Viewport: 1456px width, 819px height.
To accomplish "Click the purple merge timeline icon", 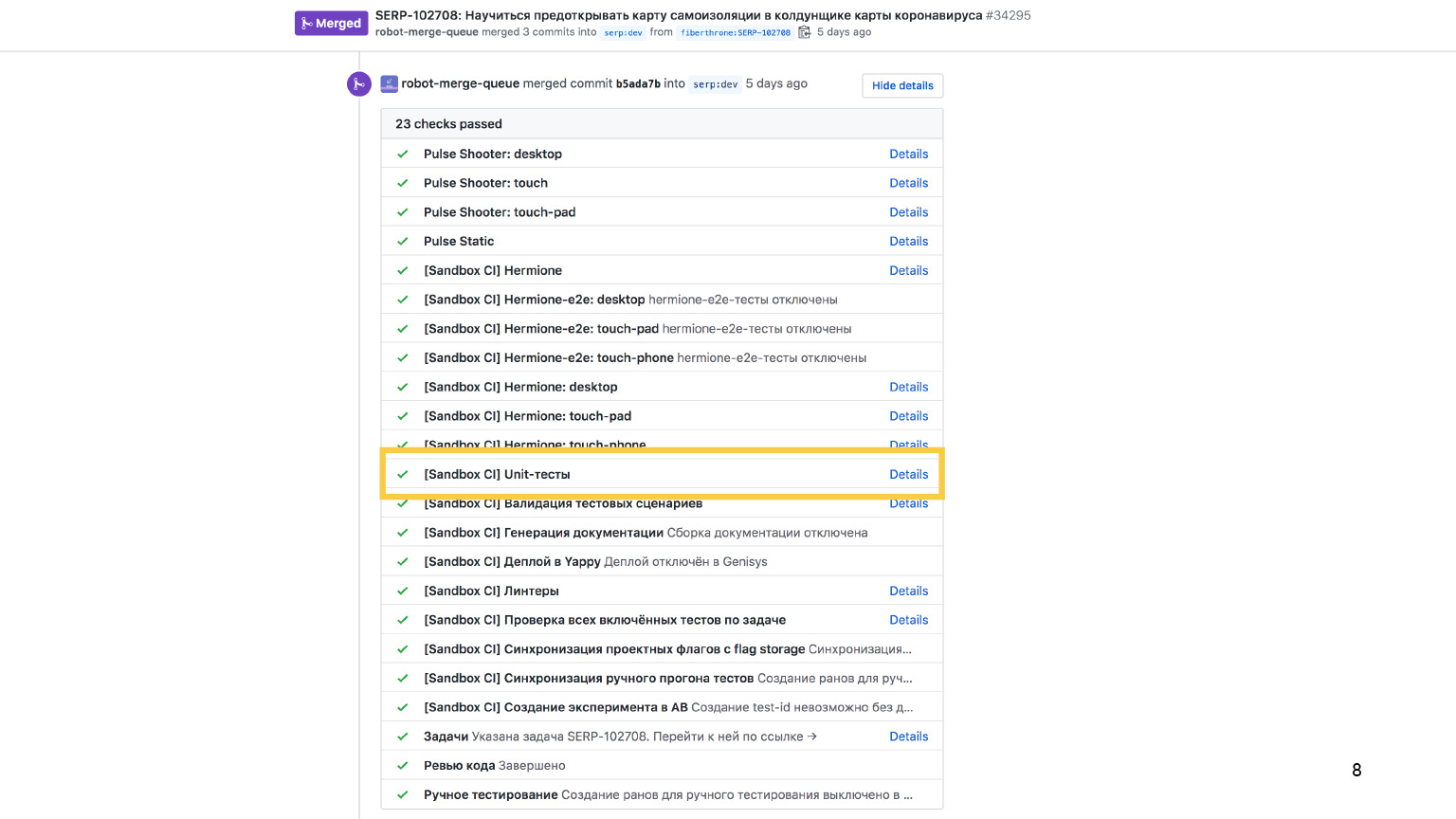I will pos(358,84).
